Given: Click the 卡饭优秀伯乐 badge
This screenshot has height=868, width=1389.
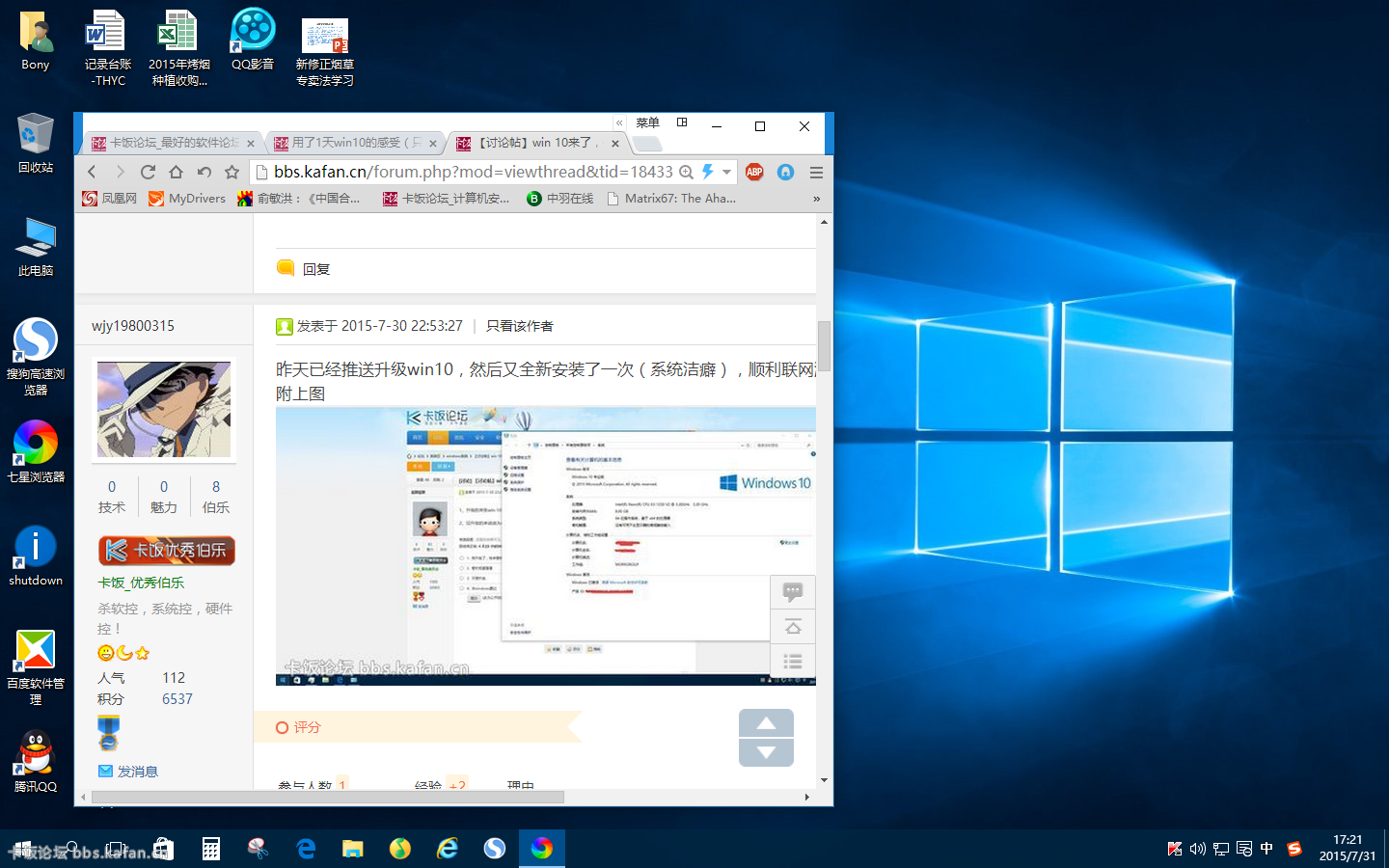Looking at the screenshot, I should (x=167, y=551).
